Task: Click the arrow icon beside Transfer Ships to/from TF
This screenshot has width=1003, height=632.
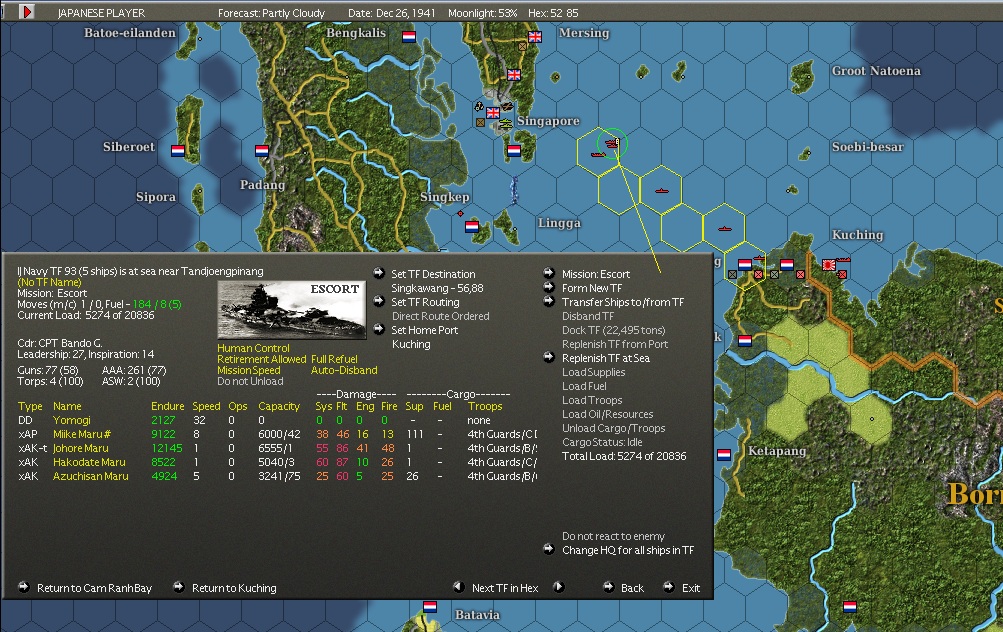Action: pyautogui.click(x=549, y=301)
